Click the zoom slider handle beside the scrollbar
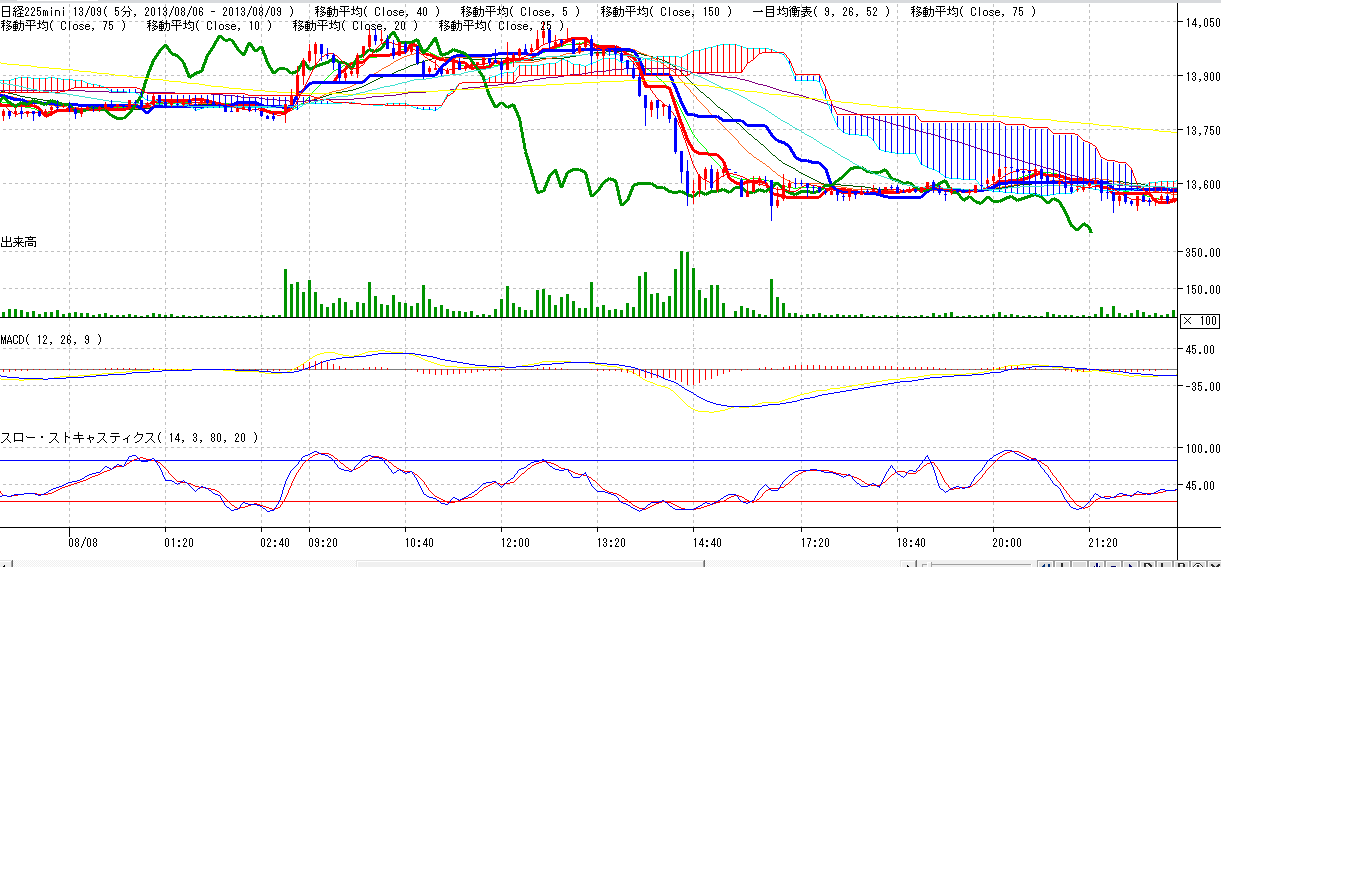Image resolution: width=1366 pixels, height=886 pixels. click(925, 566)
